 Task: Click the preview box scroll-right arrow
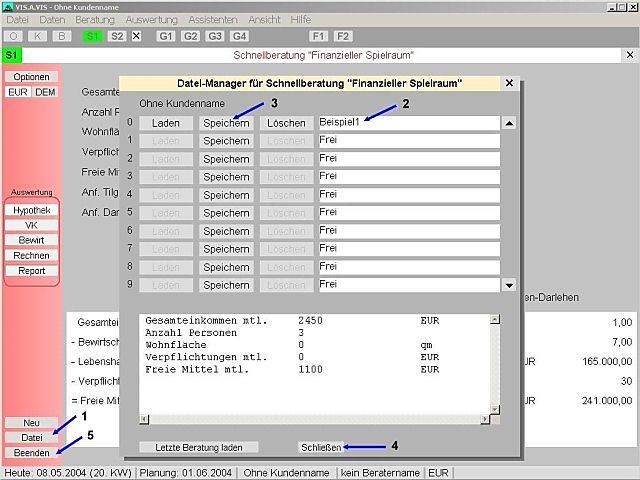click(x=485, y=419)
